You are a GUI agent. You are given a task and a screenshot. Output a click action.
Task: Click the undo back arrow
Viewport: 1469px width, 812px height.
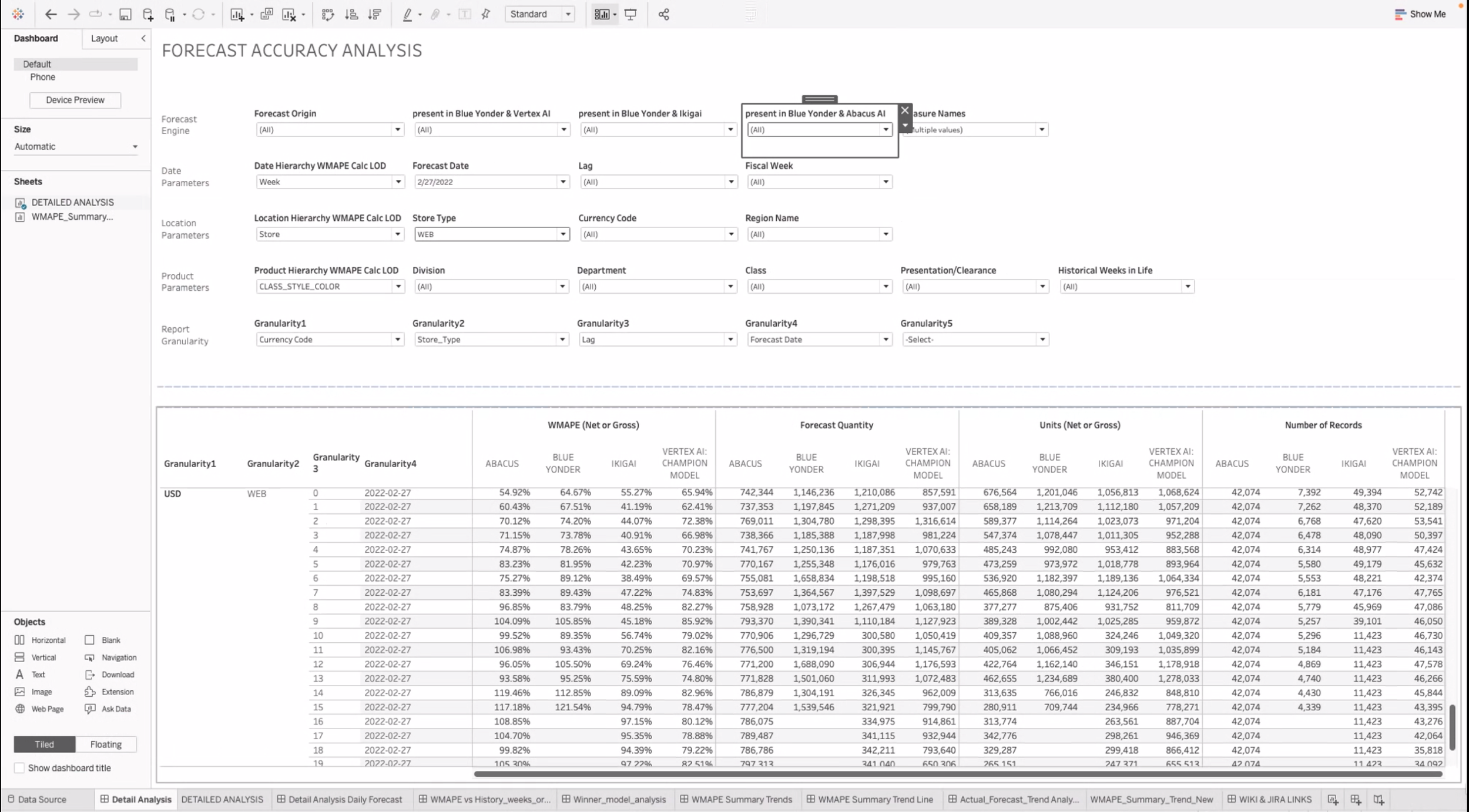[x=51, y=14]
